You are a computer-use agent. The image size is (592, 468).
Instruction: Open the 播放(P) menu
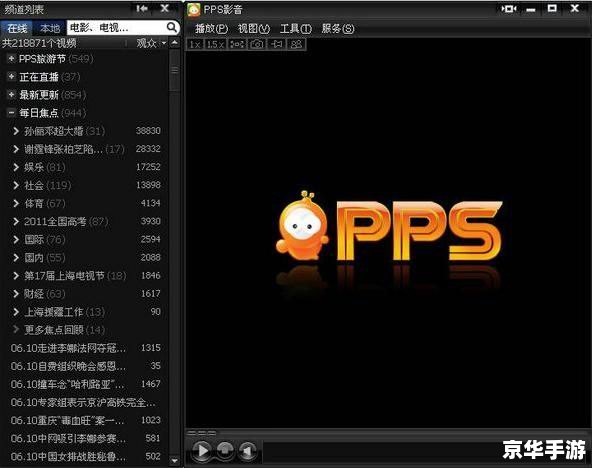coord(211,28)
